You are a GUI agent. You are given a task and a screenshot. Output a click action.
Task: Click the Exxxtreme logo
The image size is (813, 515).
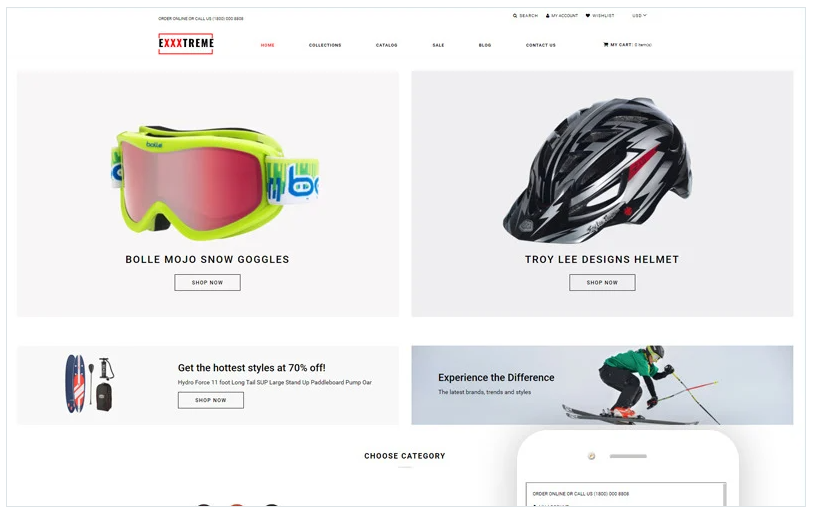point(186,44)
